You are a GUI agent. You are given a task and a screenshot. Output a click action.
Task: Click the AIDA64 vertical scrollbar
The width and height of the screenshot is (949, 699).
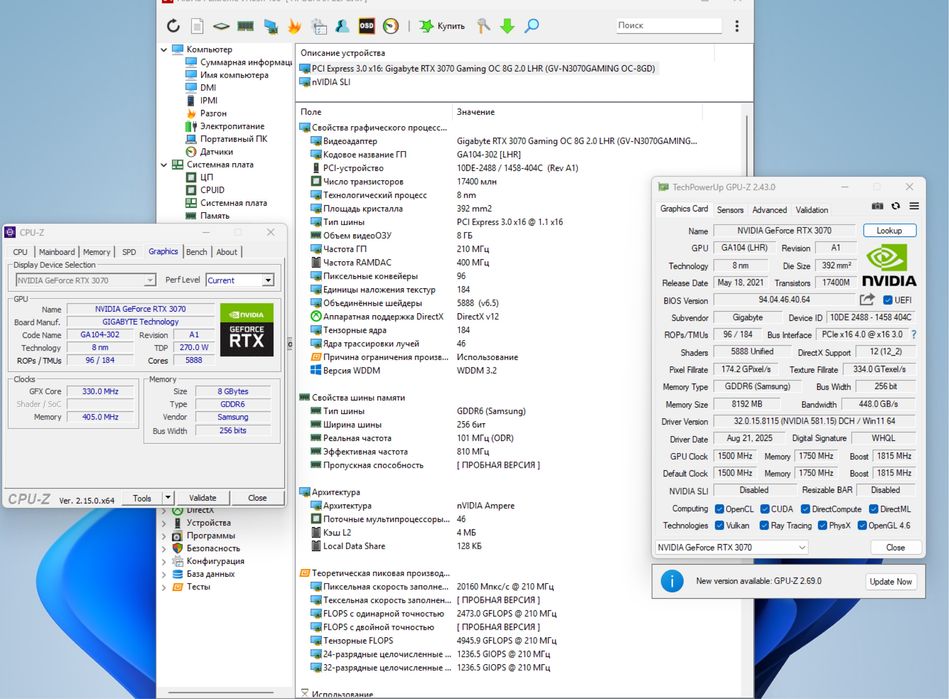[x=747, y=399]
